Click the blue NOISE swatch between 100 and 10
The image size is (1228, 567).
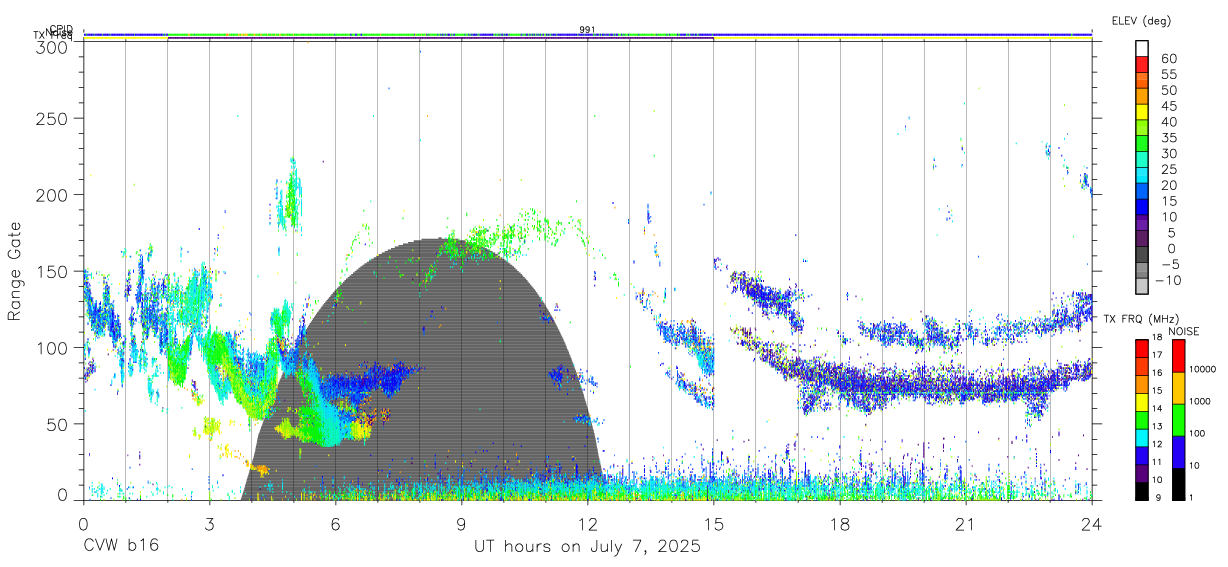[x=1177, y=452]
